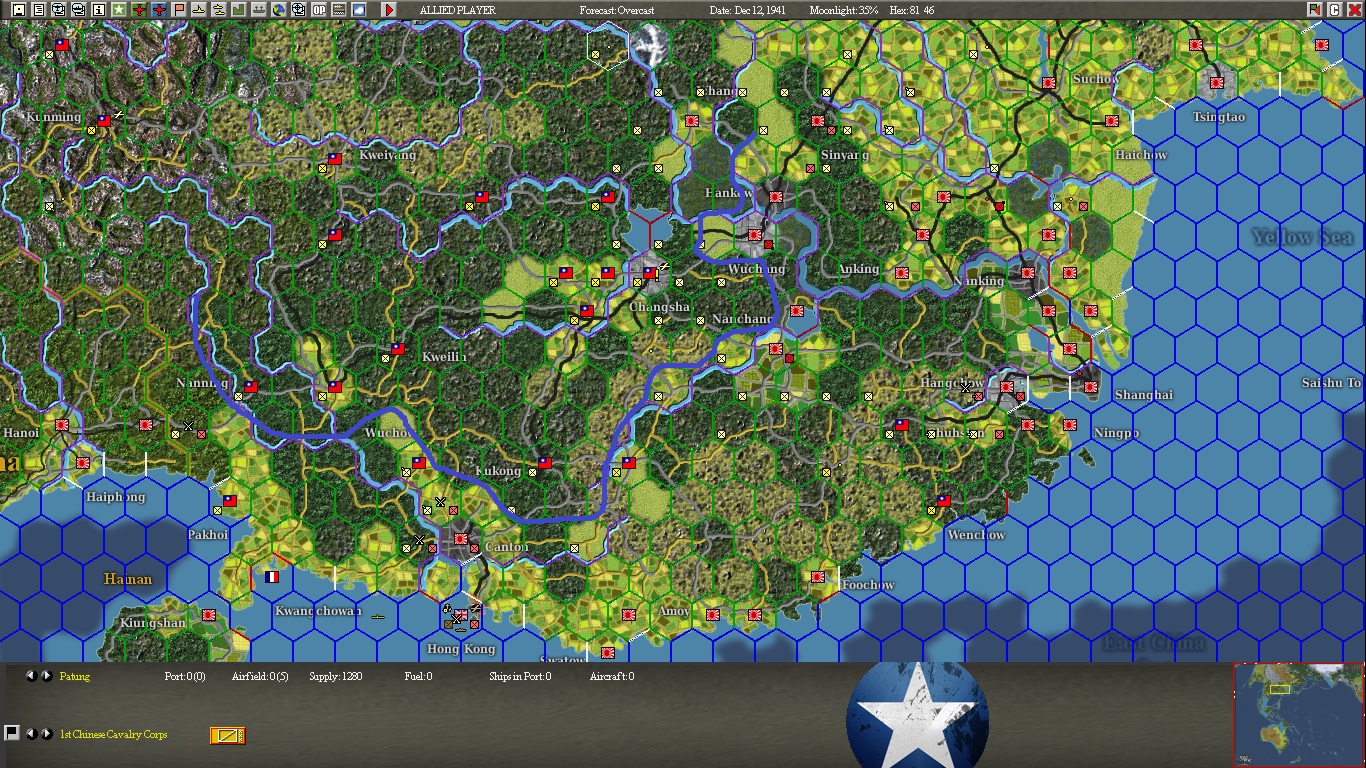The image size is (1366, 768).
Task: Click the 'Forecast: Overcast' status text
Action: (617, 10)
